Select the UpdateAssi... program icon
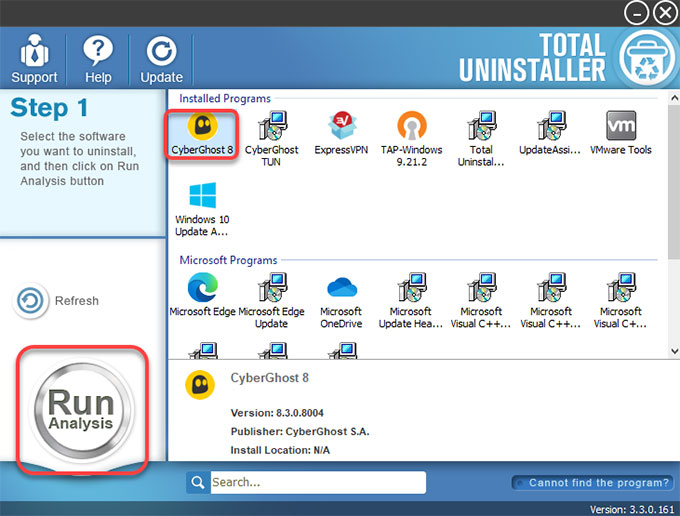Viewport: 680px width, 516px height. tap(550, 134)
